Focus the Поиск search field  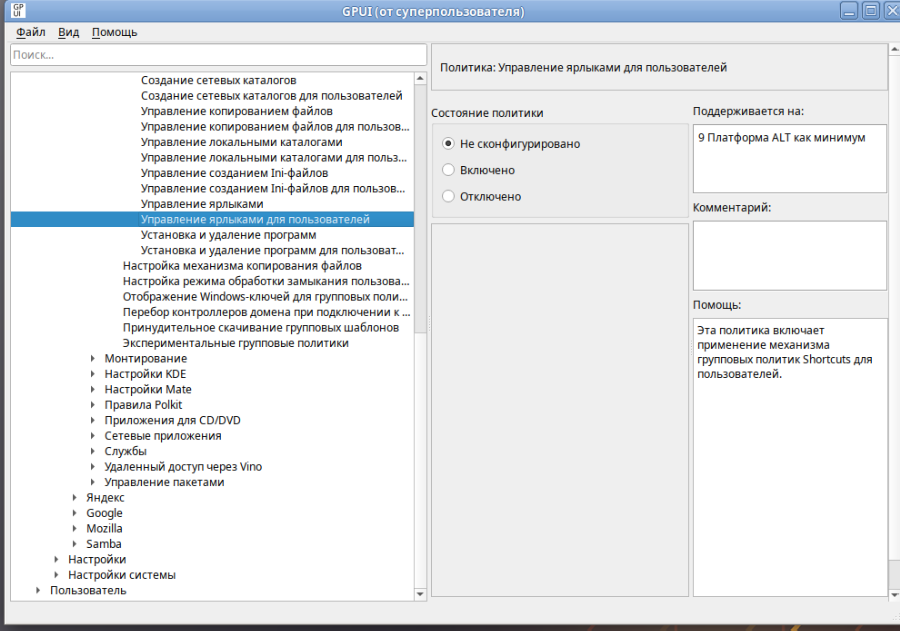[x=218, y=55]
